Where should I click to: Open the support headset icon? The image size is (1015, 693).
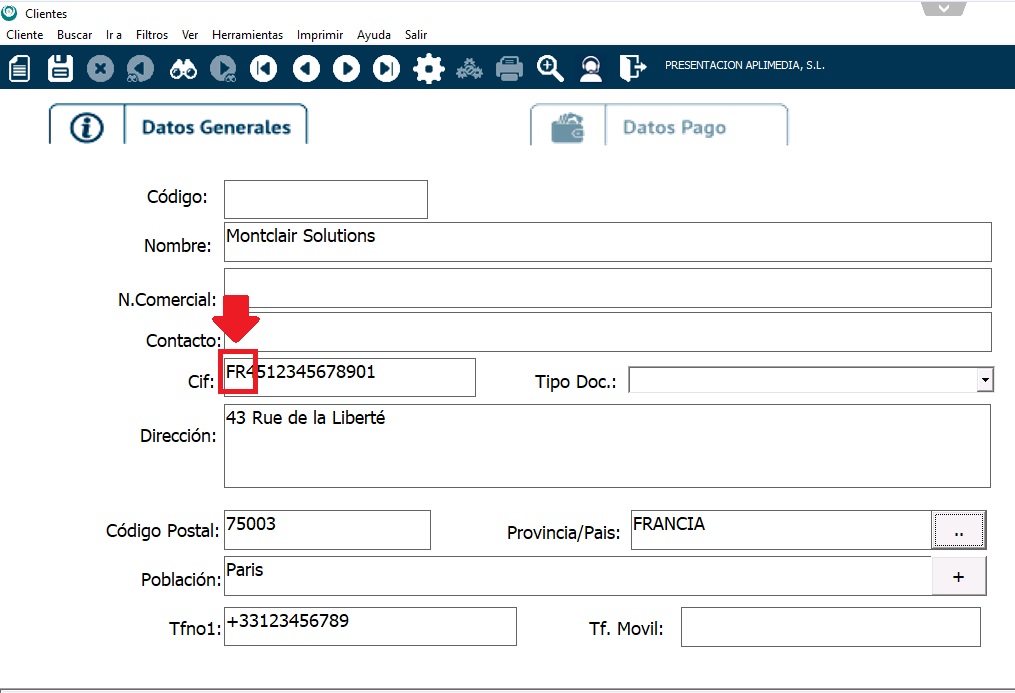(591, 69)
